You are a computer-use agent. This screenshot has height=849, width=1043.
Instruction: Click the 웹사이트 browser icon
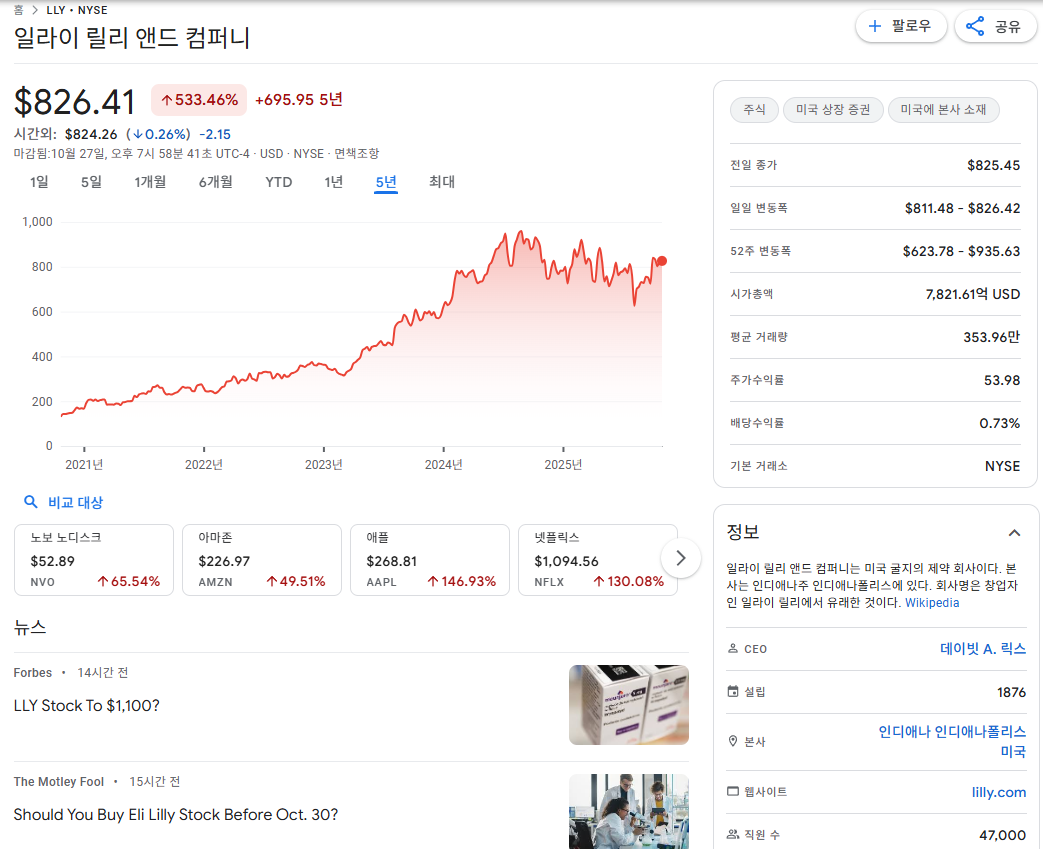click(732, 791)
